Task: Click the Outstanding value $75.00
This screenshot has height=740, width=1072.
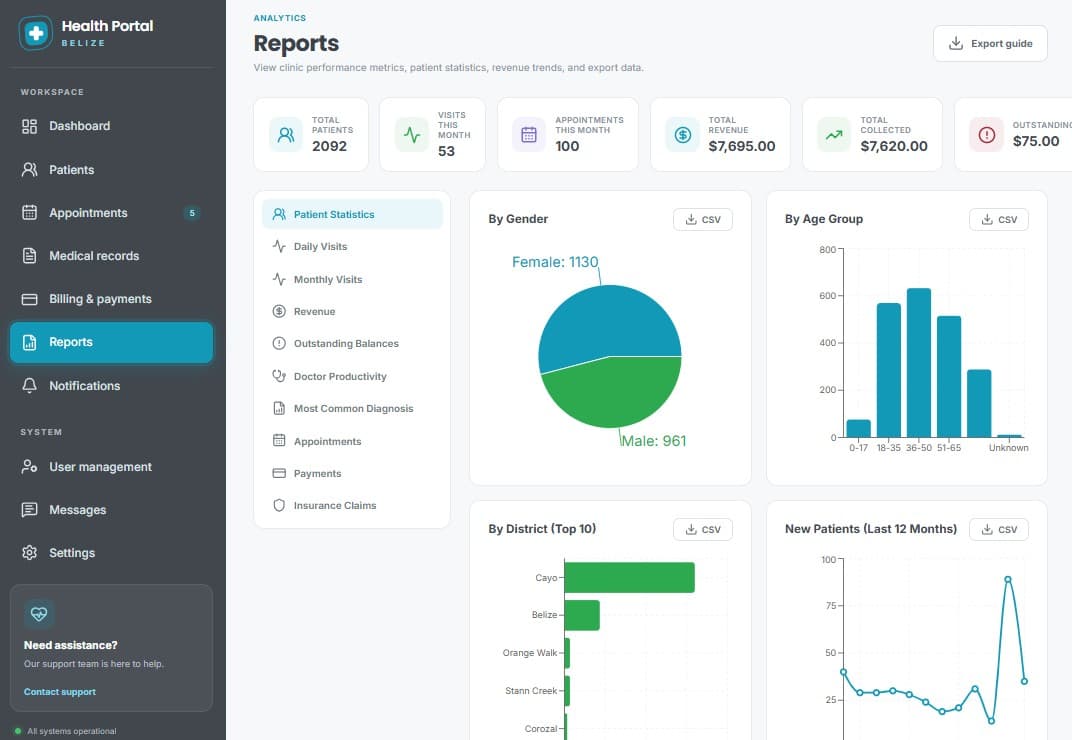Action: tap(1036, 141)
